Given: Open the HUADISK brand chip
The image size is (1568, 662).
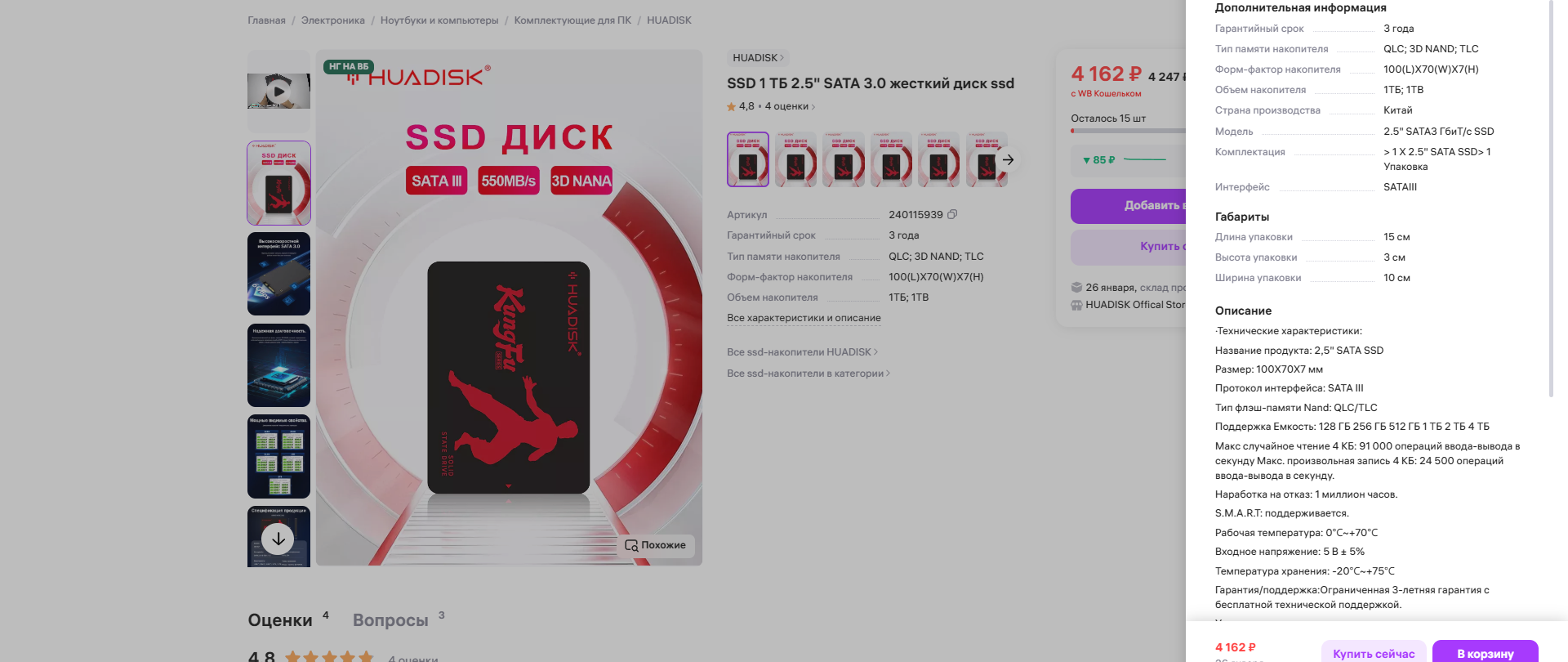Looking at the screenshot, I should pos(758,58).
